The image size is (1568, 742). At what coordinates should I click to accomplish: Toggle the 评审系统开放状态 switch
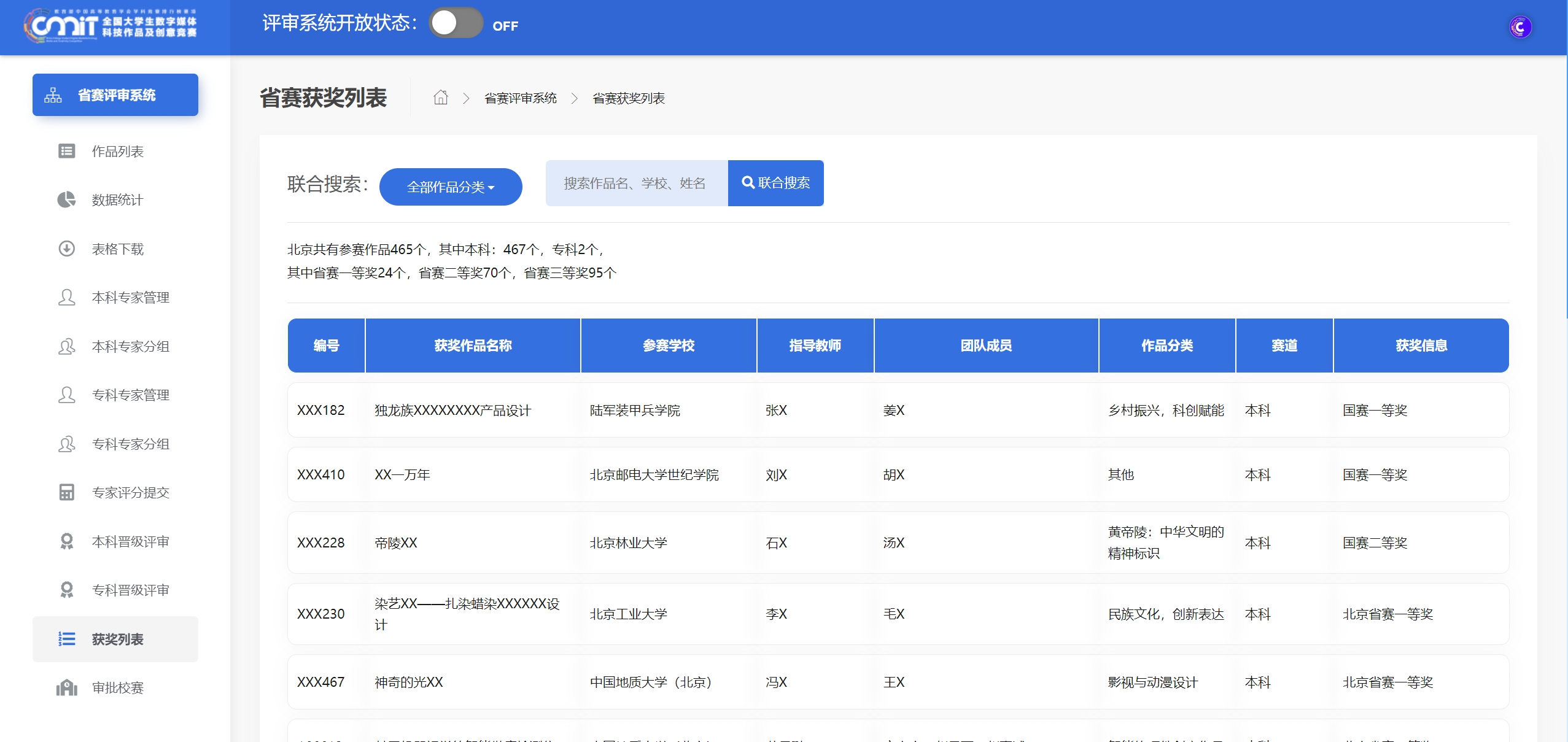(456, 23)
